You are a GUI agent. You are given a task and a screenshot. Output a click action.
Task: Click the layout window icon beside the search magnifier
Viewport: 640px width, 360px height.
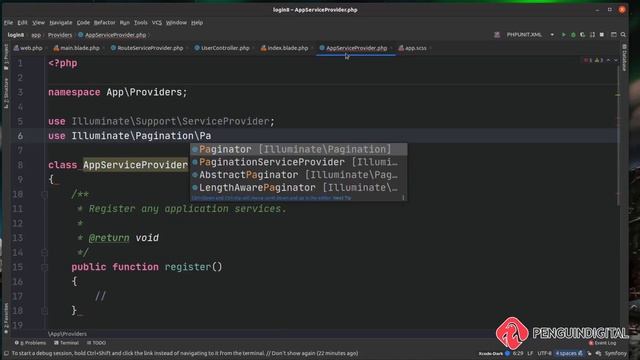613,35
